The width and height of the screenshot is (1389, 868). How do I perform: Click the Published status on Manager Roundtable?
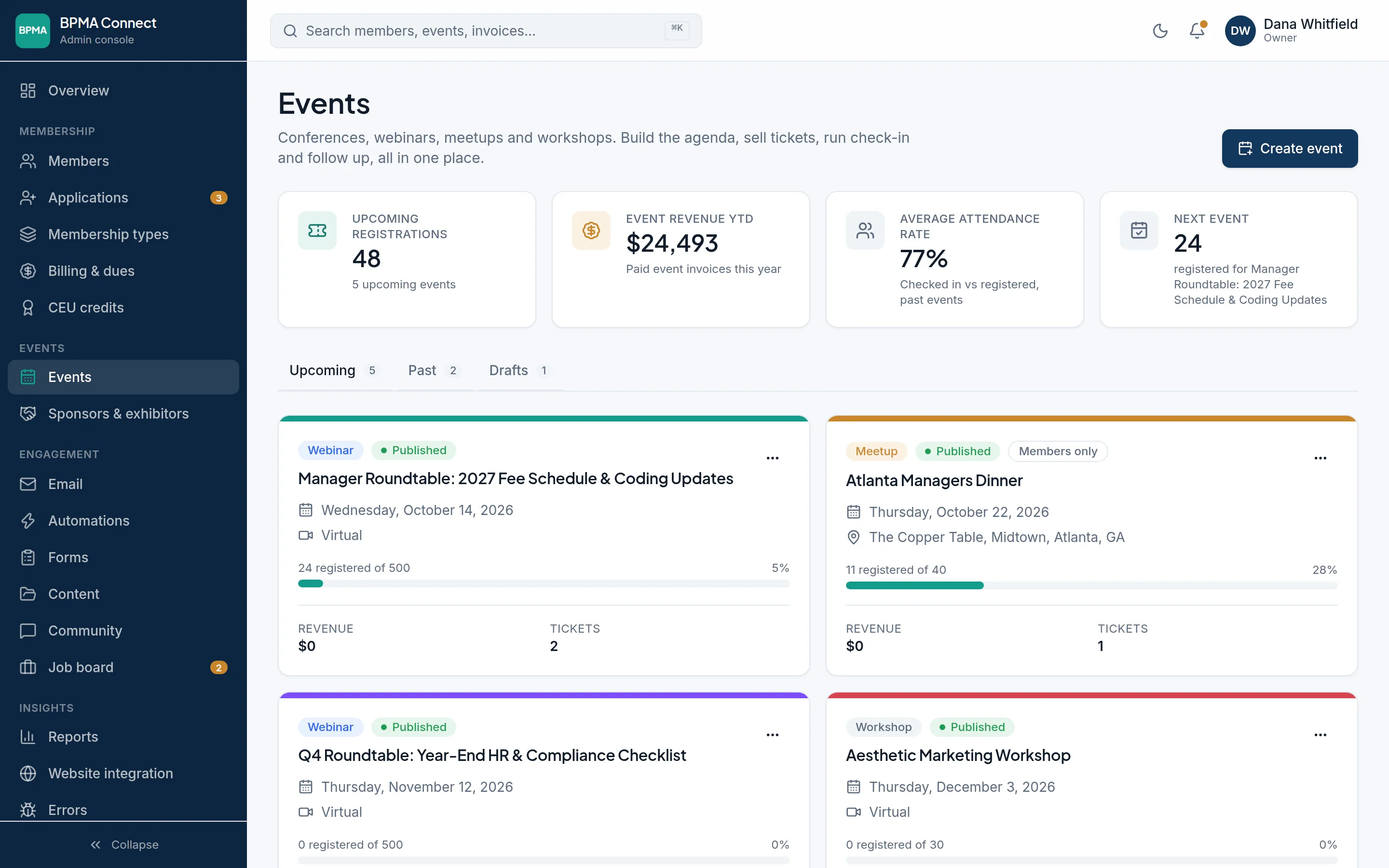[413, 451]
